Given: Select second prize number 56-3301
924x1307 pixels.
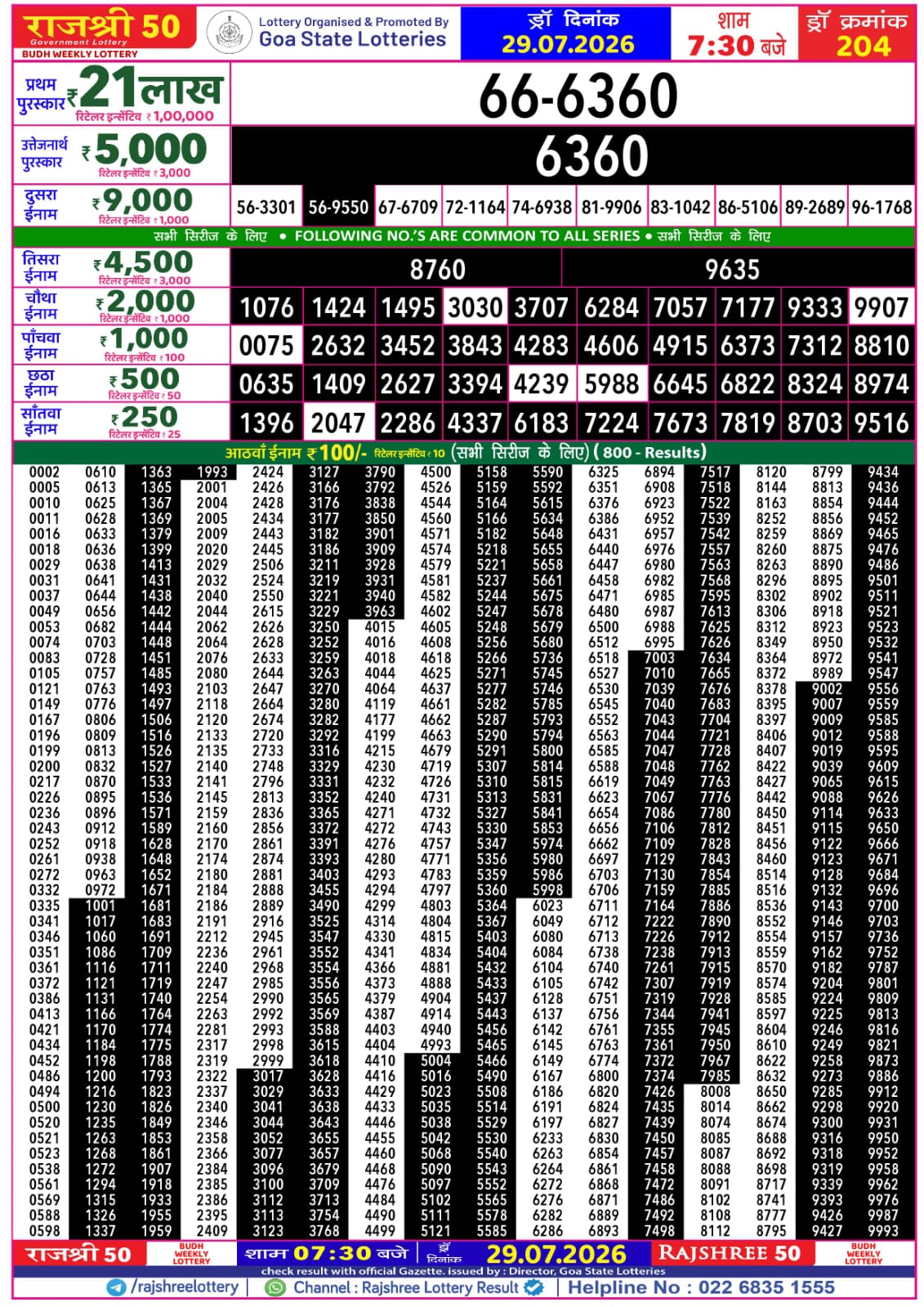Looking at the screenshot, I should tap(266, 208).
